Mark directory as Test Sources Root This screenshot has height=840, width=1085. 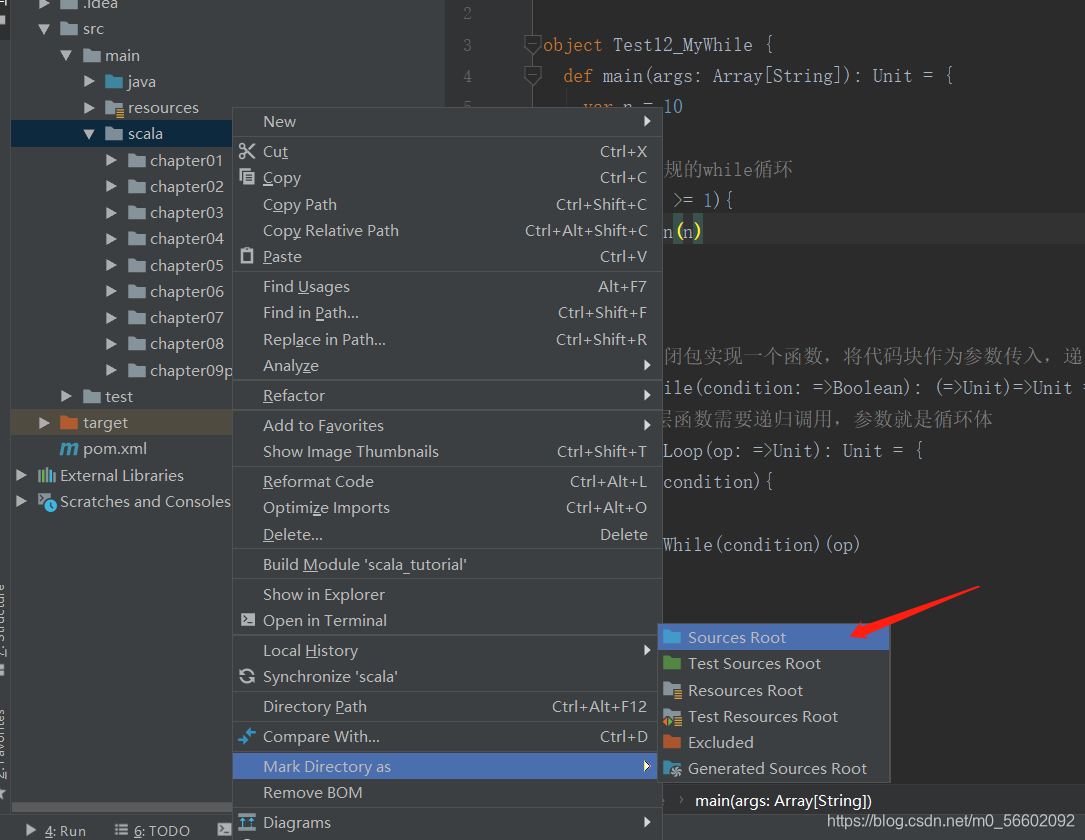[x=774, y=663]
